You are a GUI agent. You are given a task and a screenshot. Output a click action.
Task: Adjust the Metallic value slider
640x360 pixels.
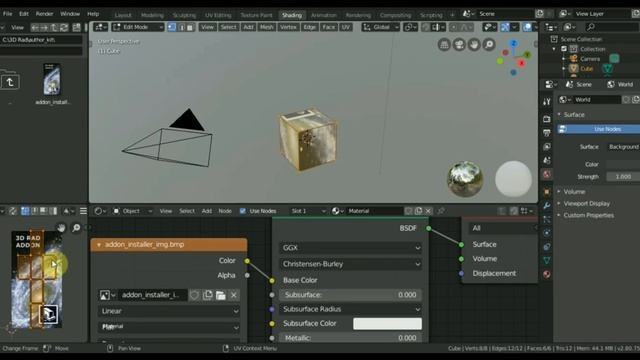point(351,338)
